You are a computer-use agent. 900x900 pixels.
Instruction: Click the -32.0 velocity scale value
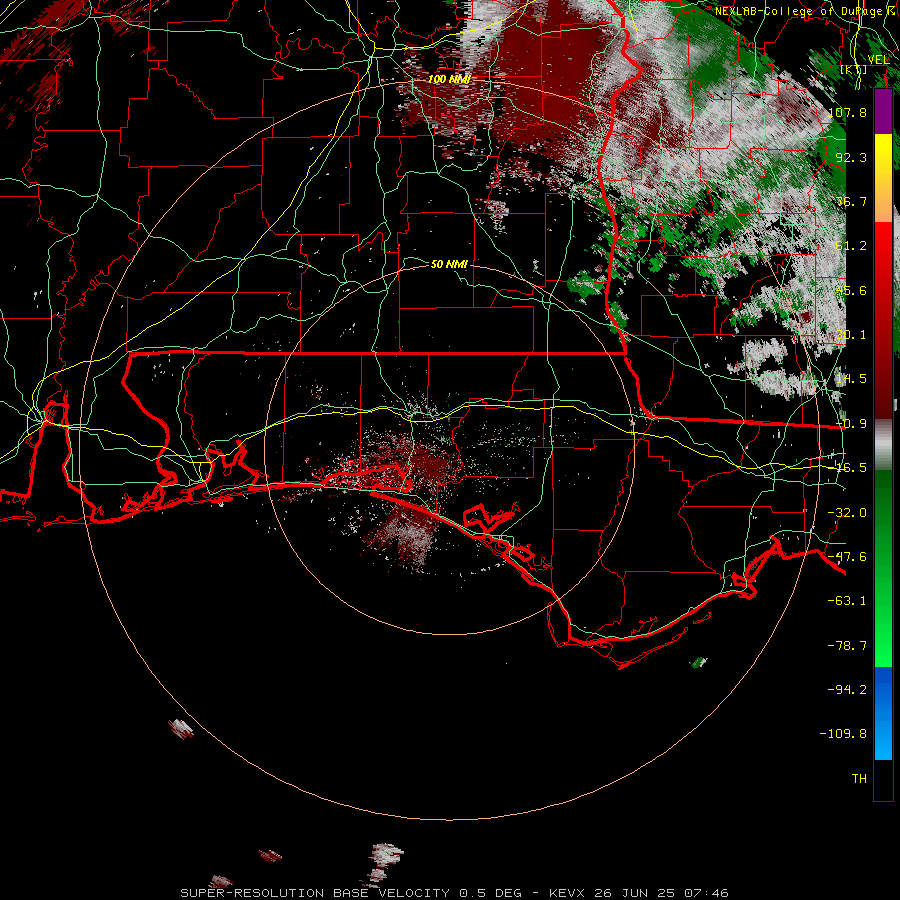(x=848, y=513)
